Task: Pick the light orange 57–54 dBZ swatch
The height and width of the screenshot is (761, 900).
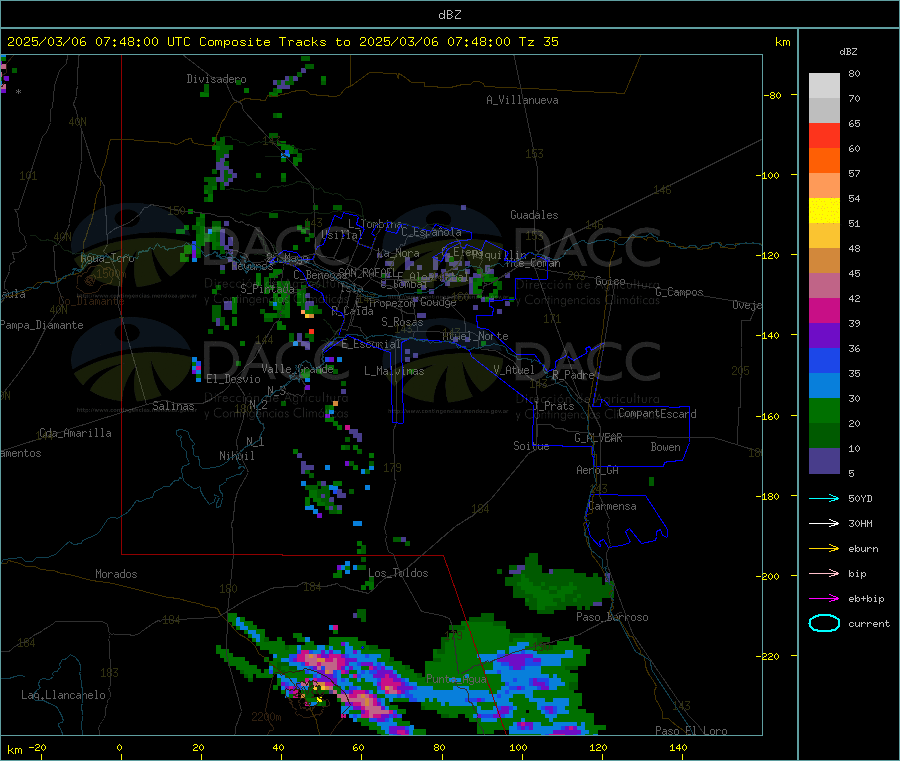Action: click(x=824, y=185)
